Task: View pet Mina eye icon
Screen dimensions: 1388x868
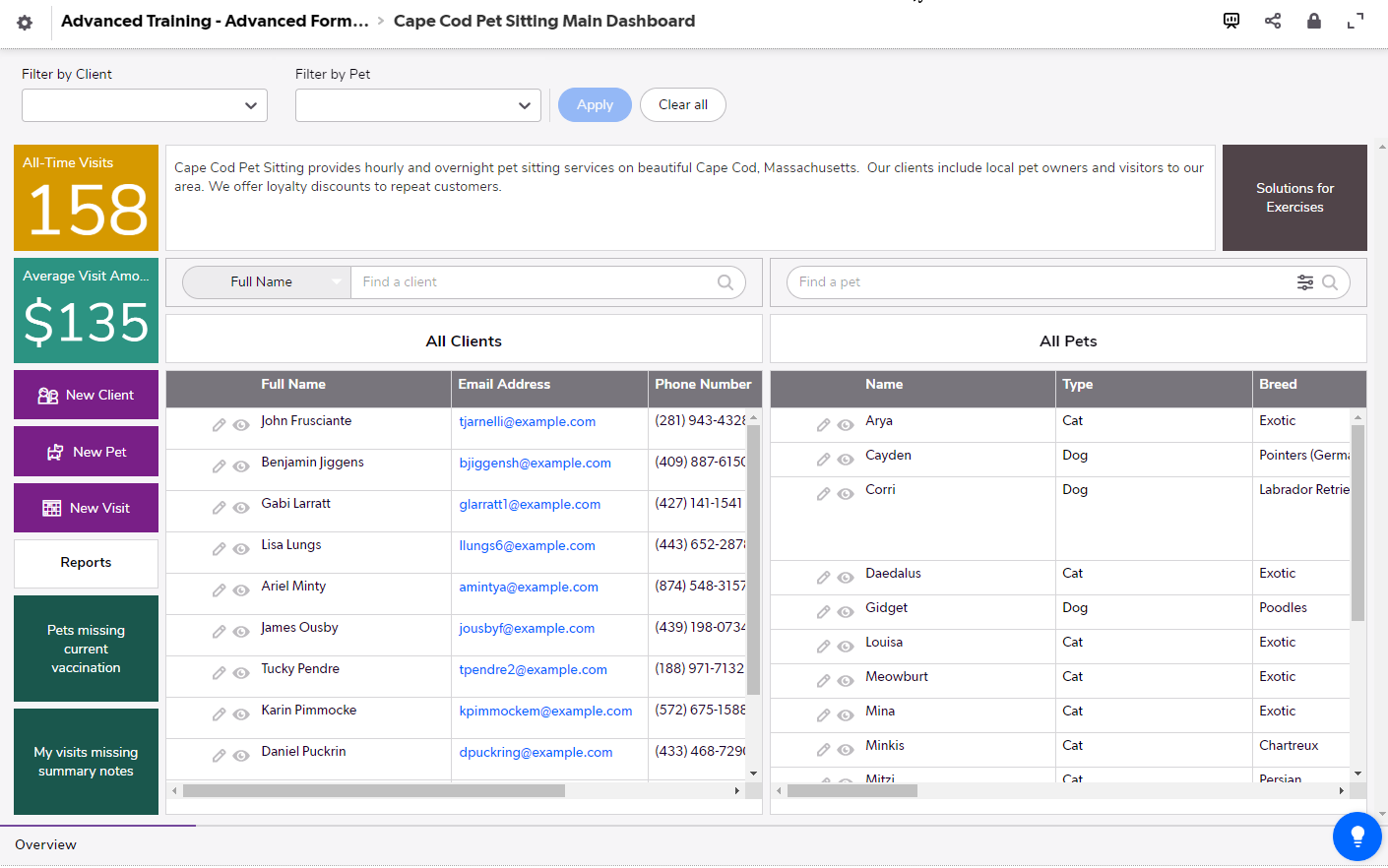Action: click(846, 715)
